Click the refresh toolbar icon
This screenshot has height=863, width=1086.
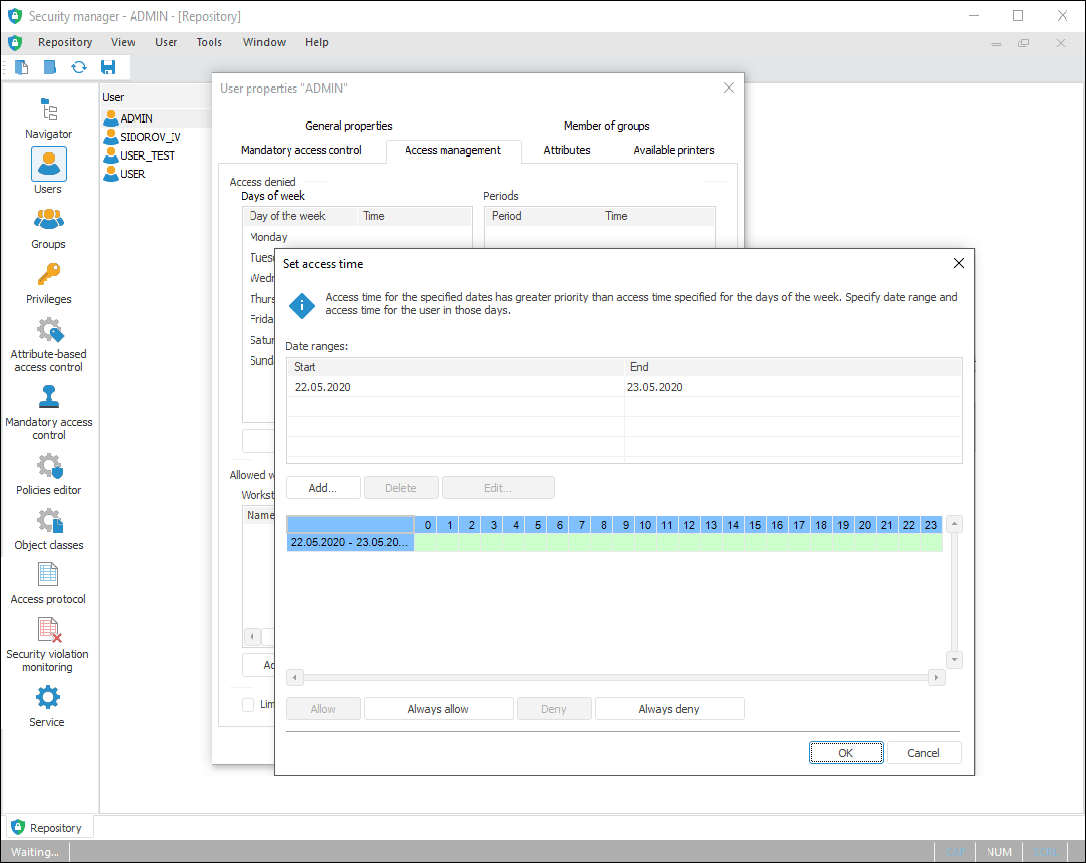[79, 67]
